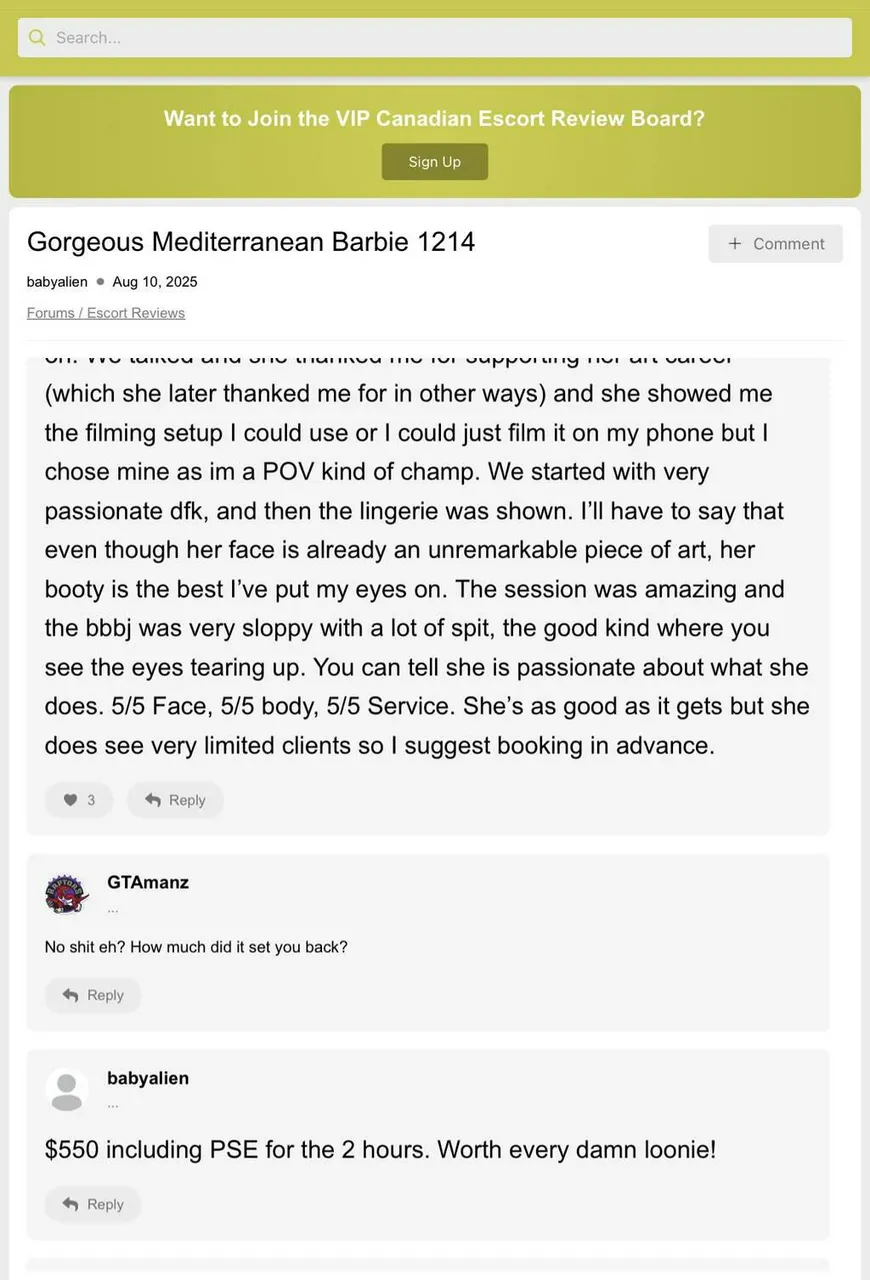Screen dimensions: 870x1280
Task: Click babyalien's default avatar in the comments
Action: (x=66, y=1090)
